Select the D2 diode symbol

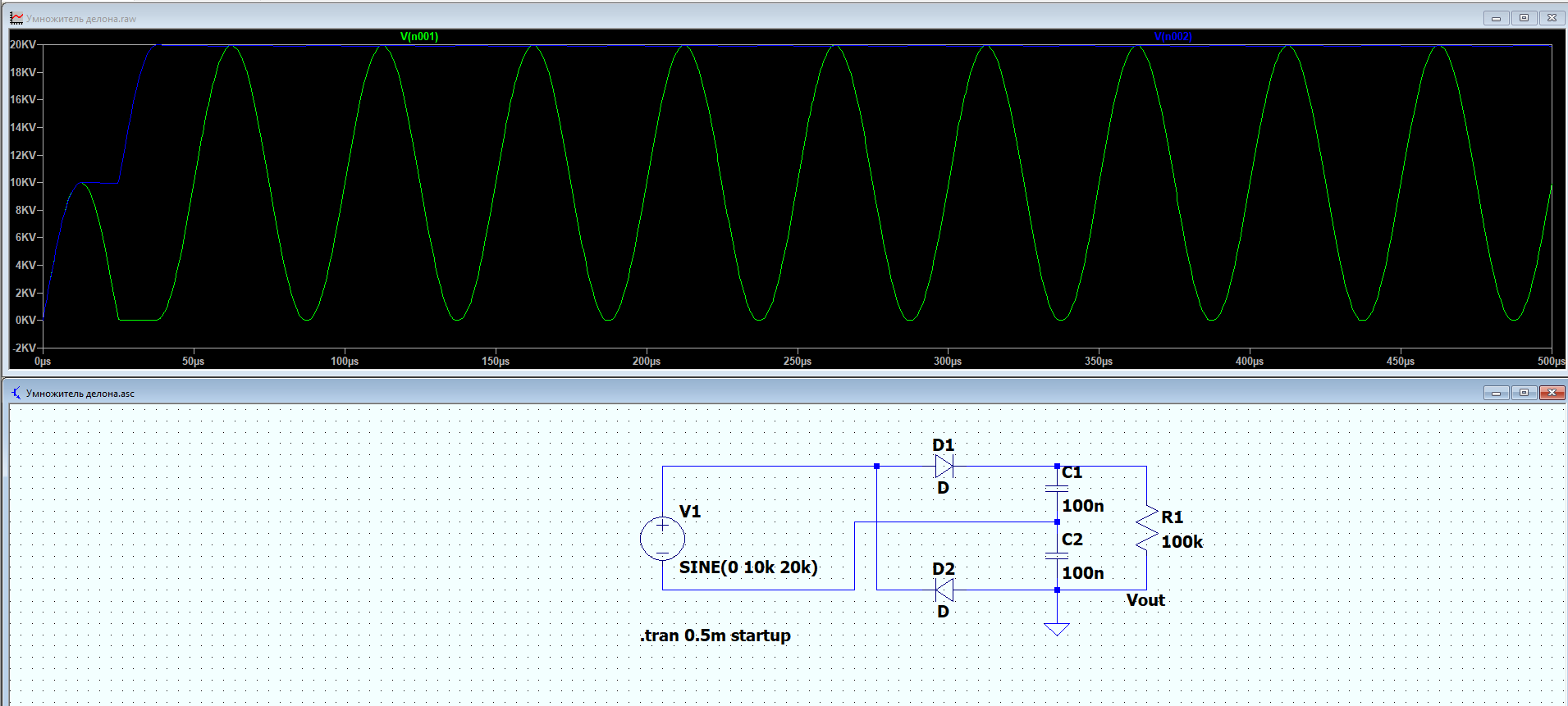(944, 590)
